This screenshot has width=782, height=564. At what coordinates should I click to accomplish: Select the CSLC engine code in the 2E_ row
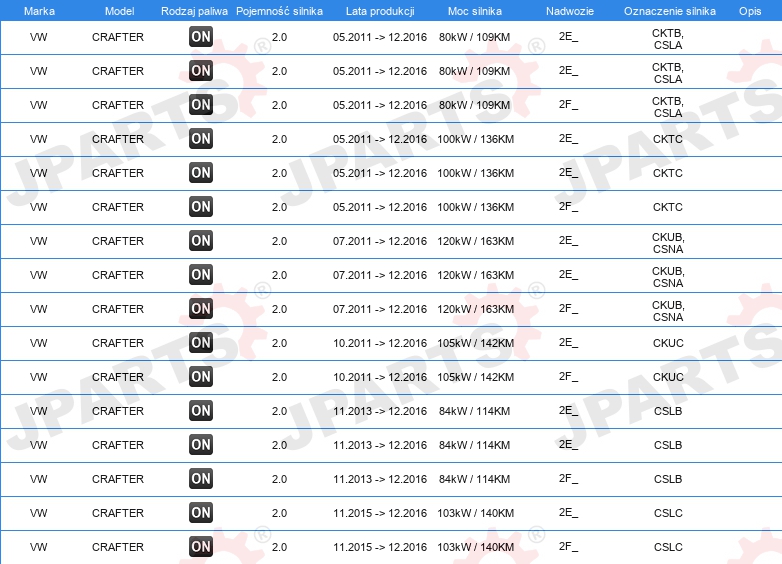click(x=668, y=513)
